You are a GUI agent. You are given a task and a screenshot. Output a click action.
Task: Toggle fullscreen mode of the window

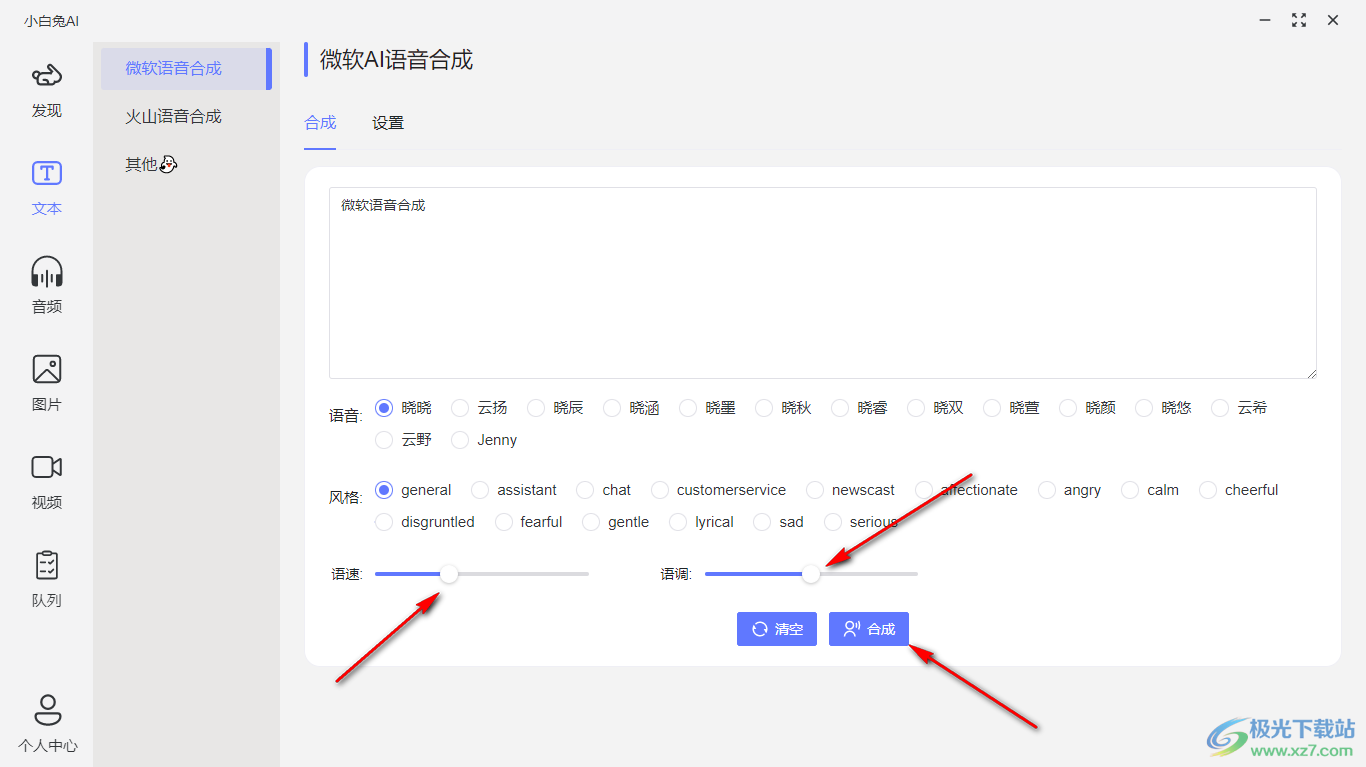point(1299,20)
